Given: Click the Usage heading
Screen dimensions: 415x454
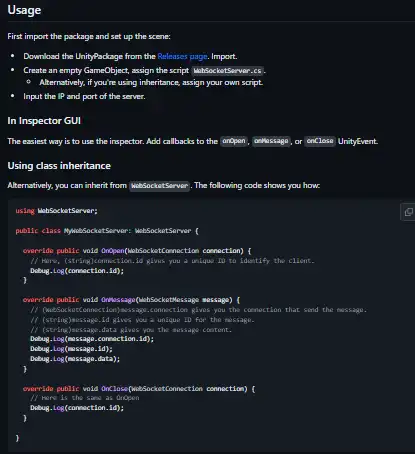Looking at the screenshot, I should tap(24, 10).
